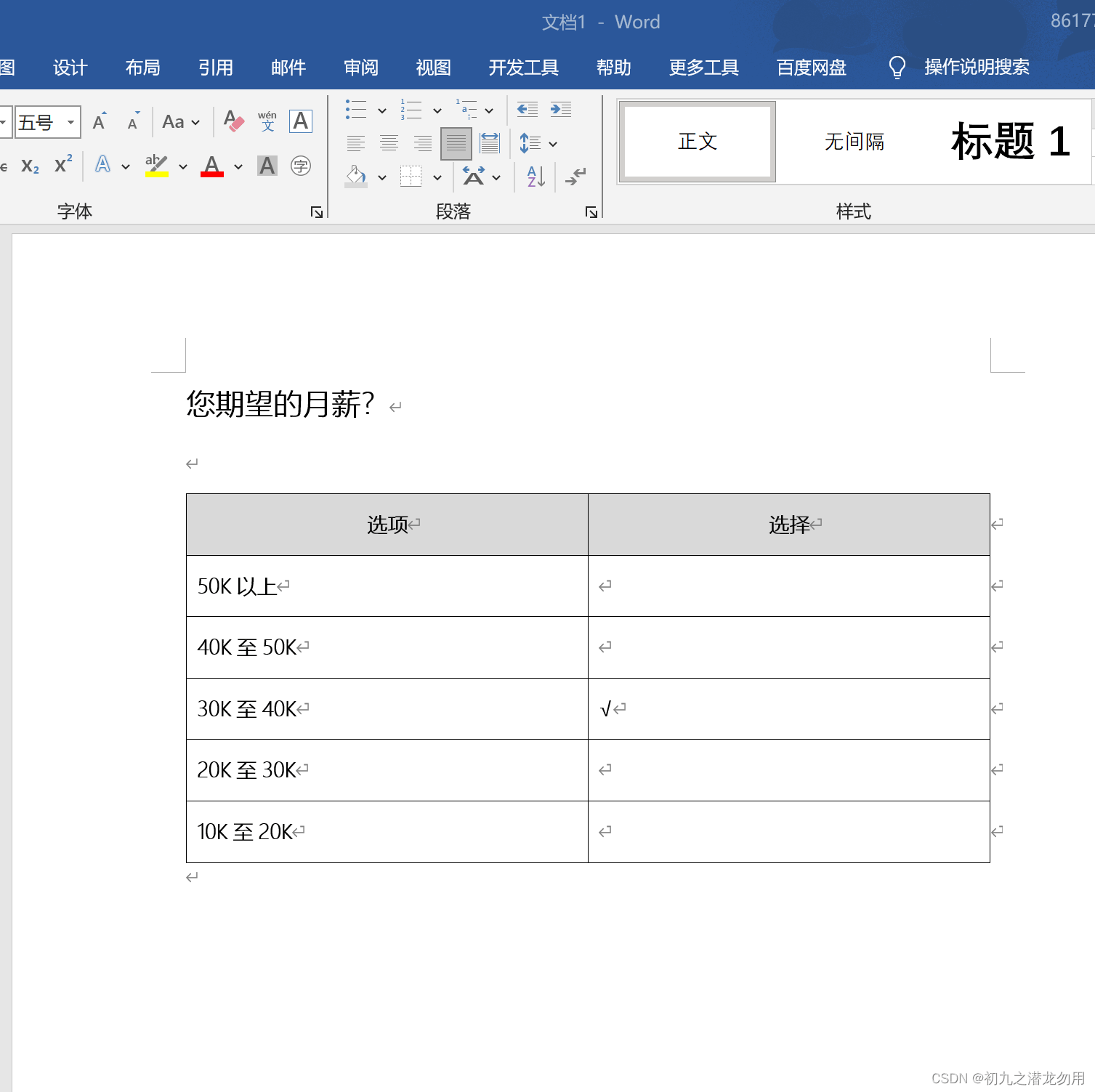Open the Font dialog launcher
1095x1092 pixels.
[317, 212]
